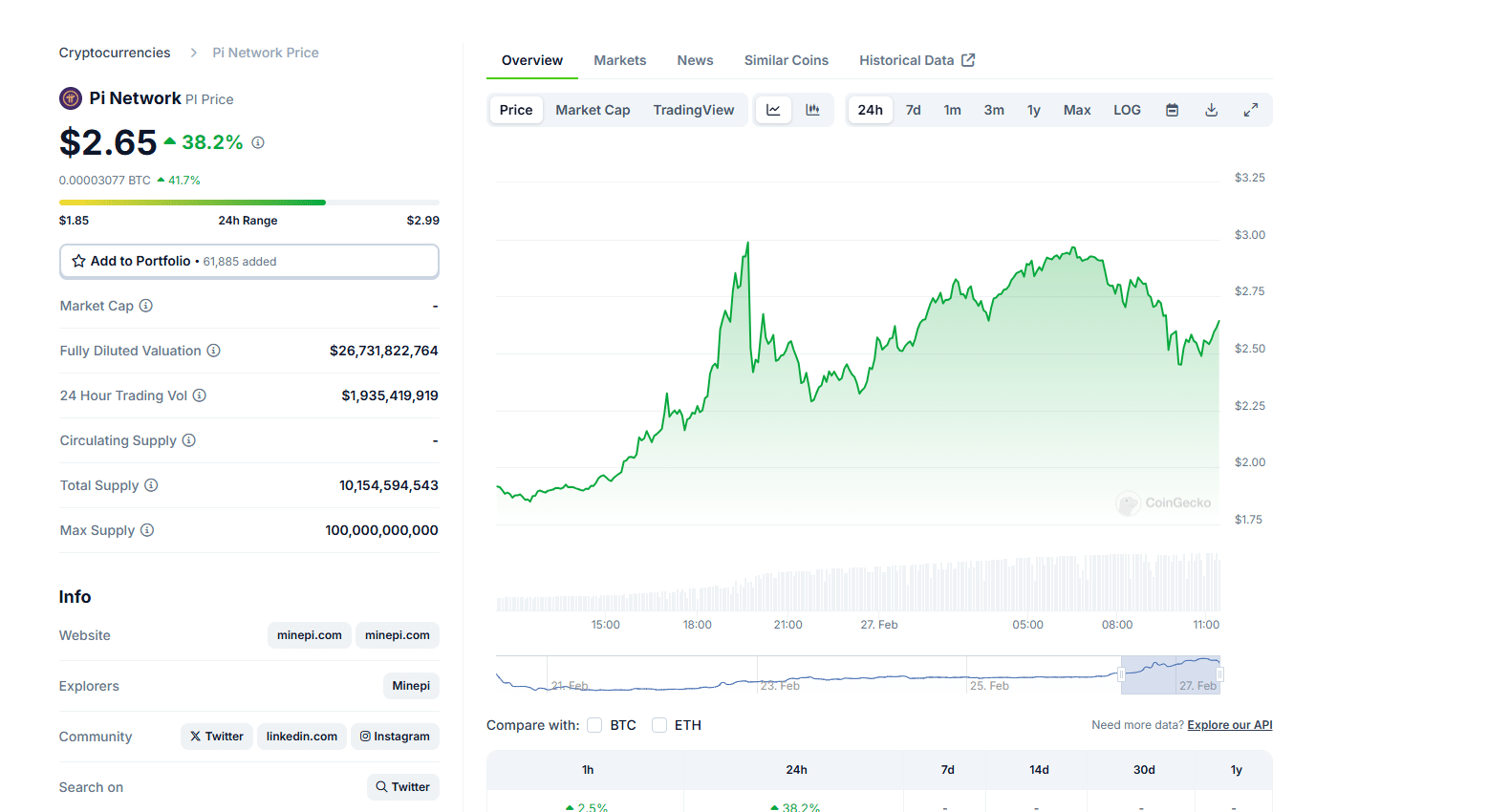Switch chart to Price view

click(x=516, y=110)
